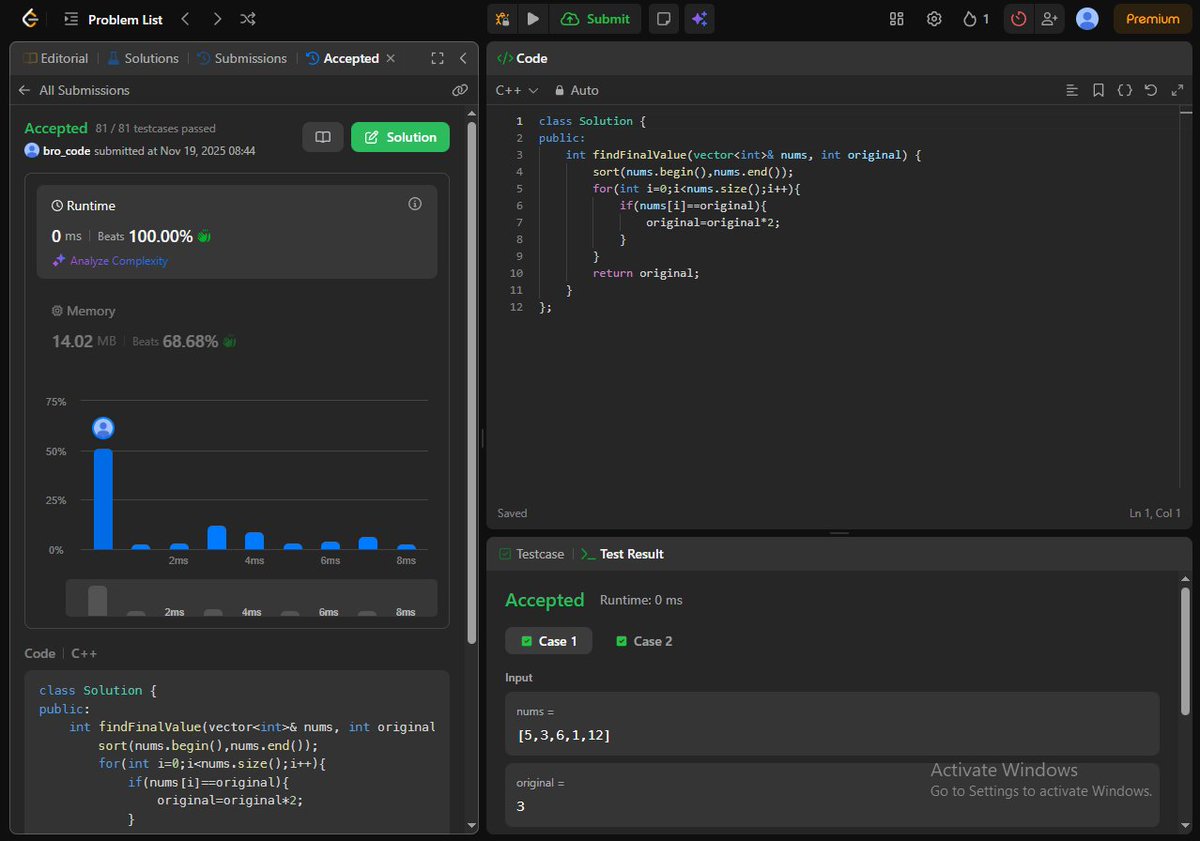Open LeetCode settings gear icon
Image resolution: width=1200 pixels, height=841 pixels.
click(x=933, y=18)
